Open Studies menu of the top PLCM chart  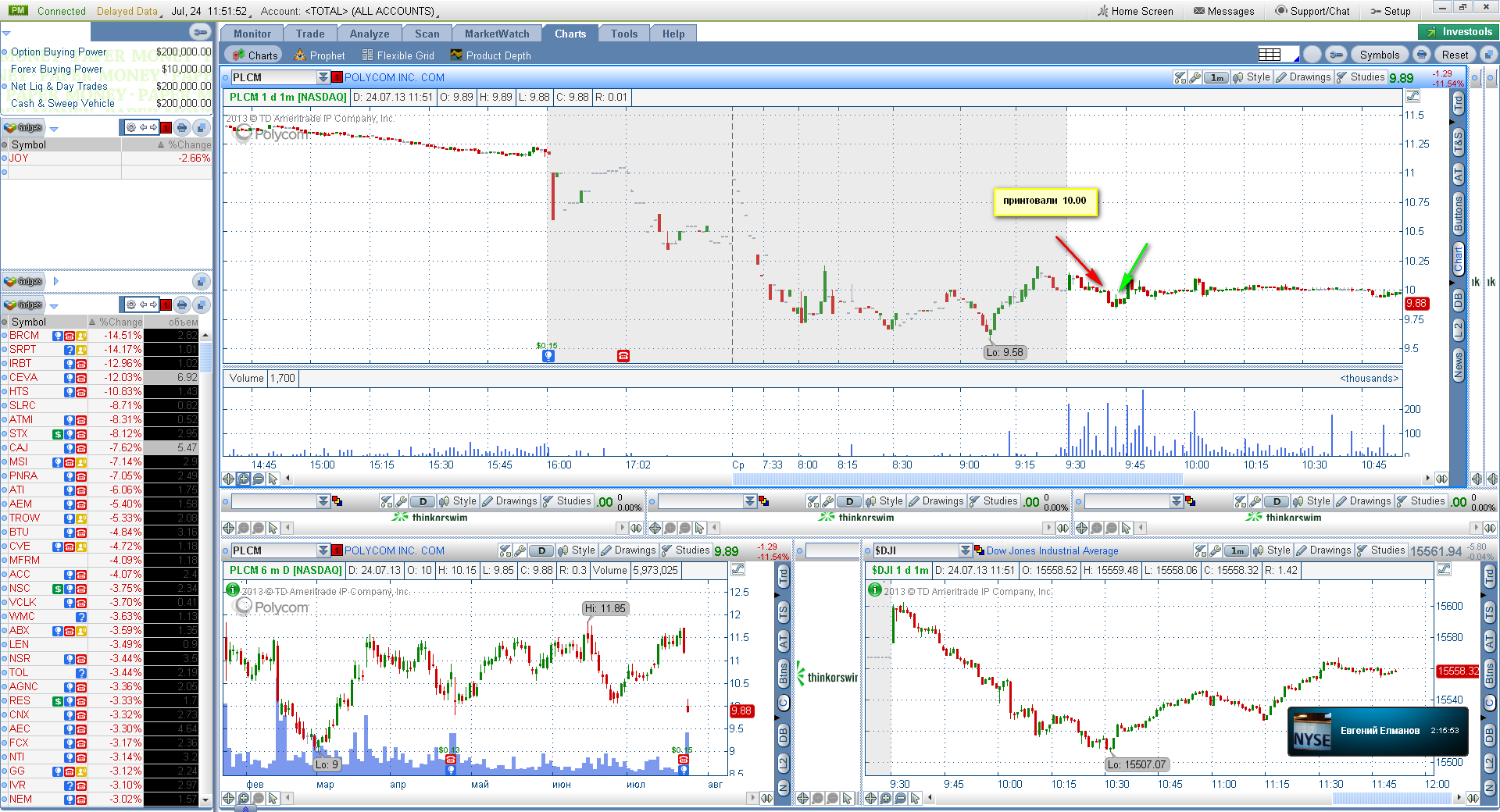coord(1361,77)
